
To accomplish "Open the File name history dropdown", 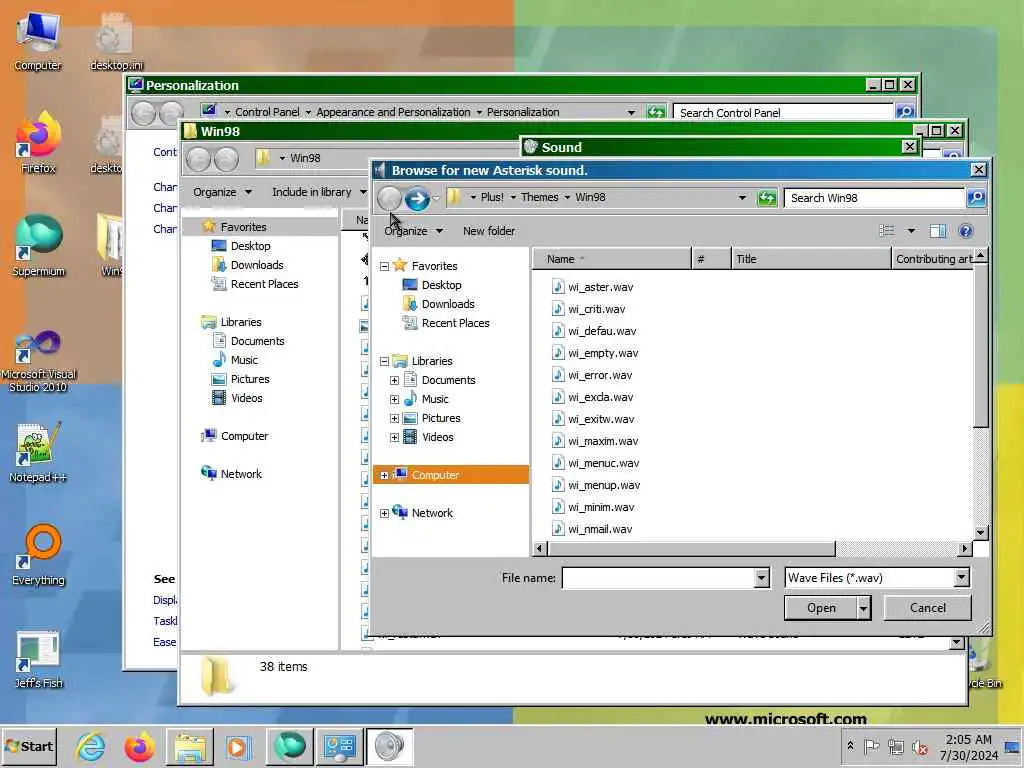I will point(761,577).
